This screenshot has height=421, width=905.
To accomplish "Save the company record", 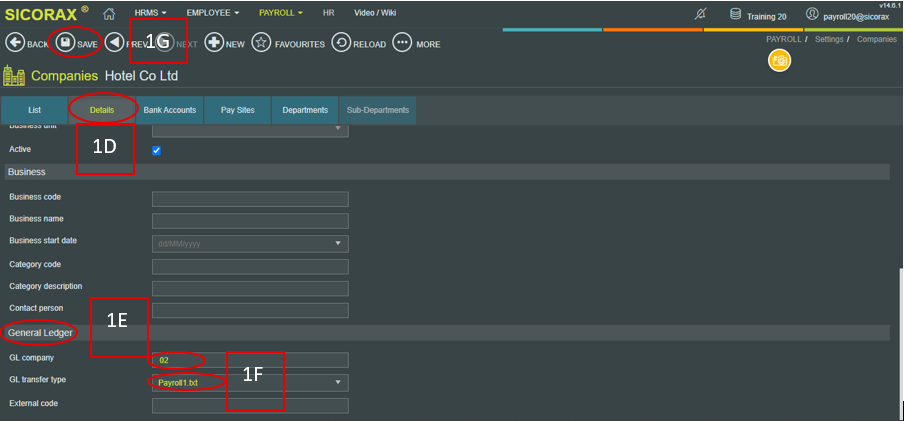I will point(76,43).
